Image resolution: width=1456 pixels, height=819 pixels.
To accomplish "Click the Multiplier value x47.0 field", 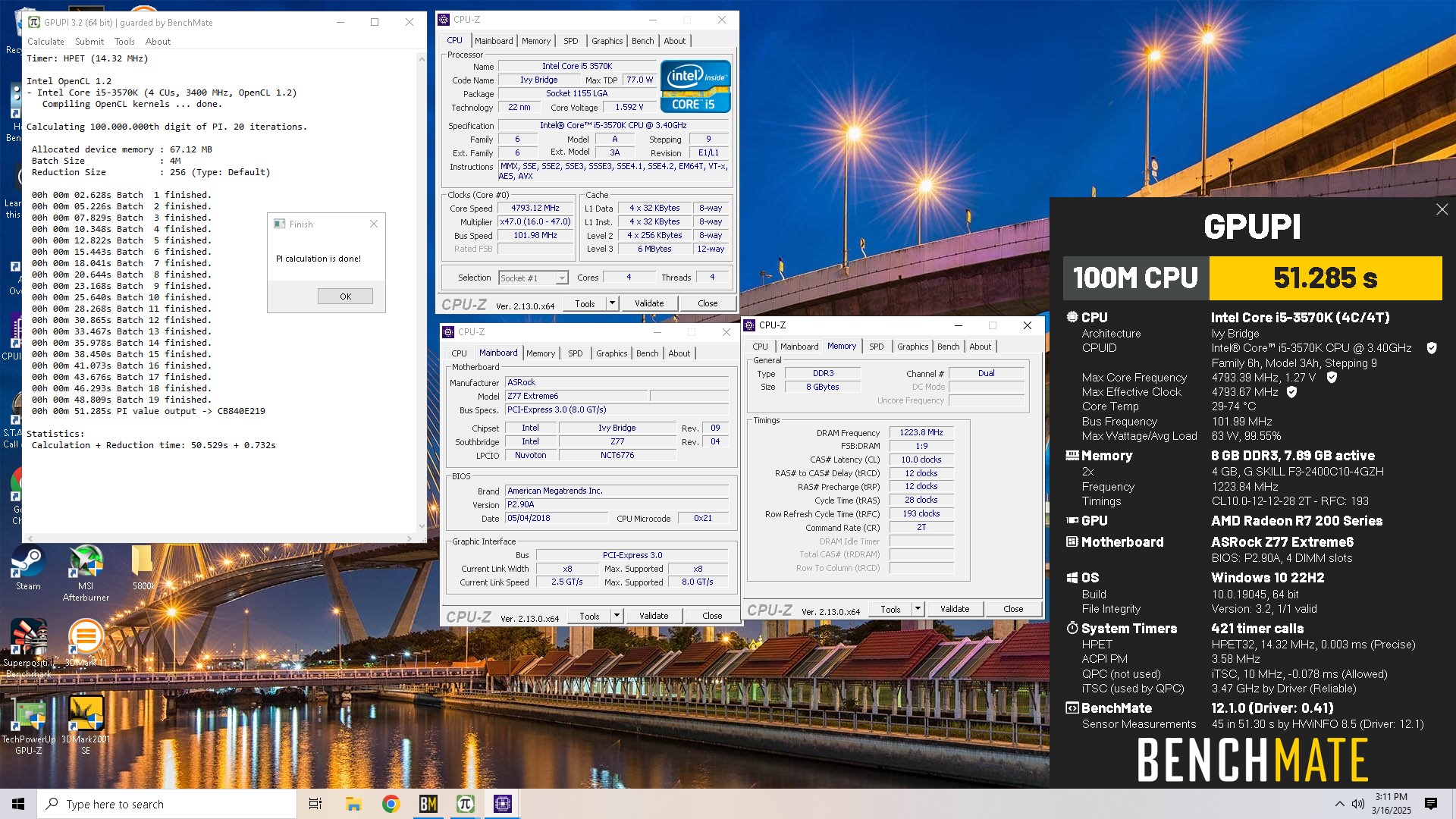I will point(535,221).
